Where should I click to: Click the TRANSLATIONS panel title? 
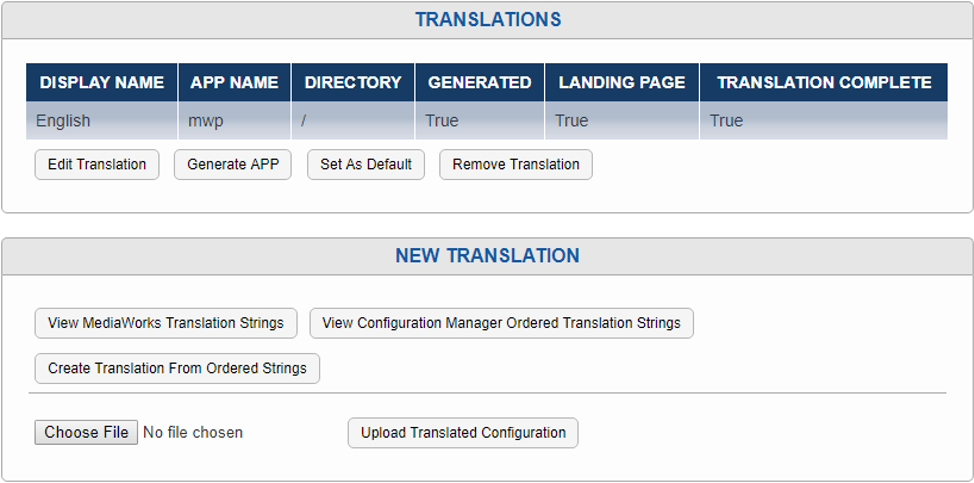[x=488, y=20]
